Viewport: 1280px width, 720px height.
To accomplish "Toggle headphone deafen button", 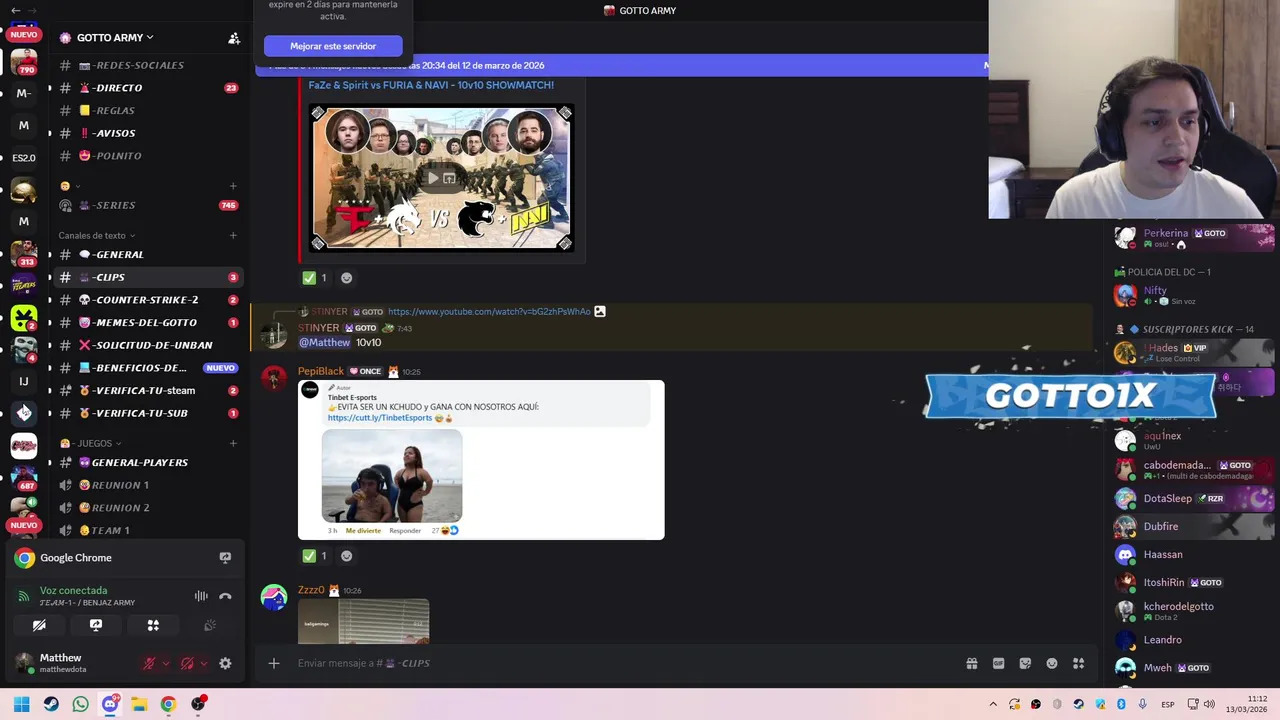I will pyautogui.click(x=187, y=663).
